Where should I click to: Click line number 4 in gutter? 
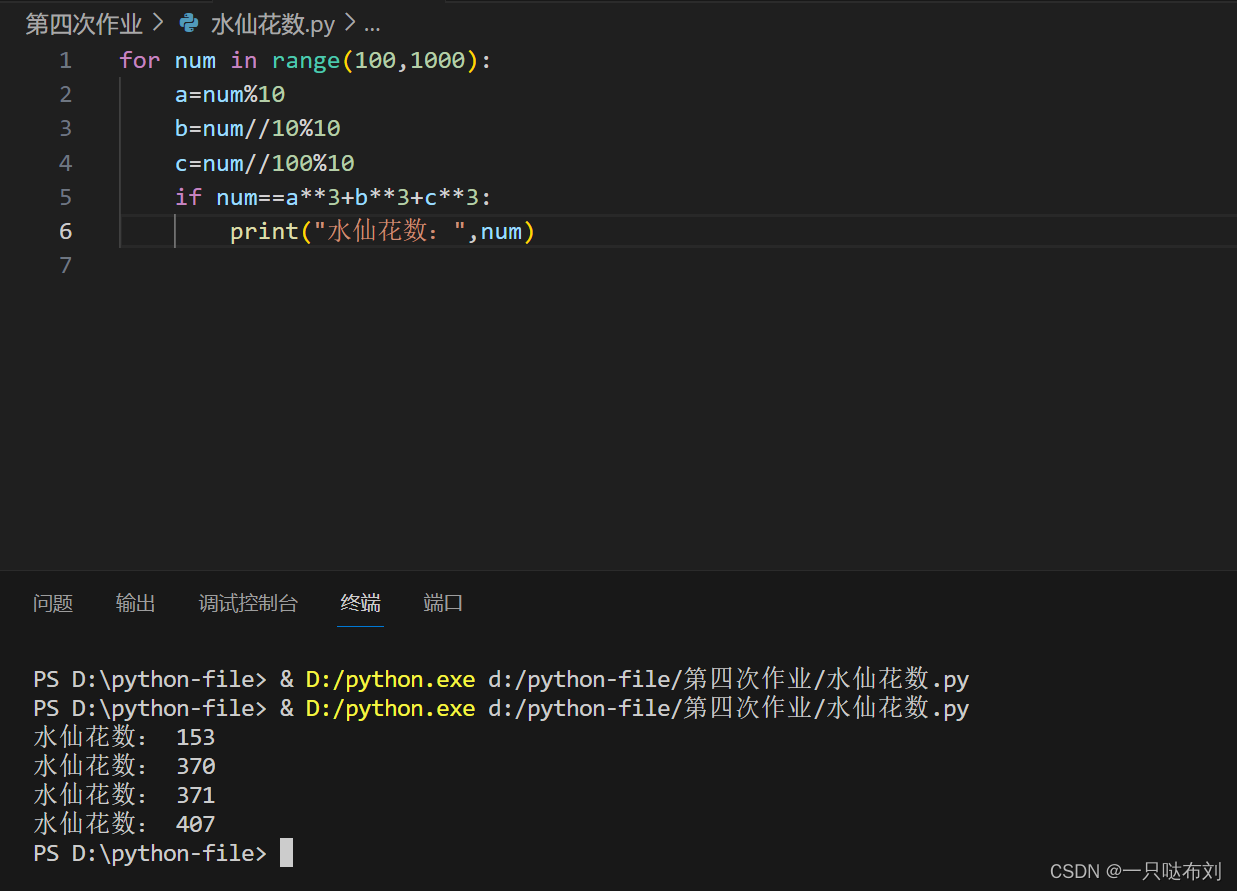[66, 162]
